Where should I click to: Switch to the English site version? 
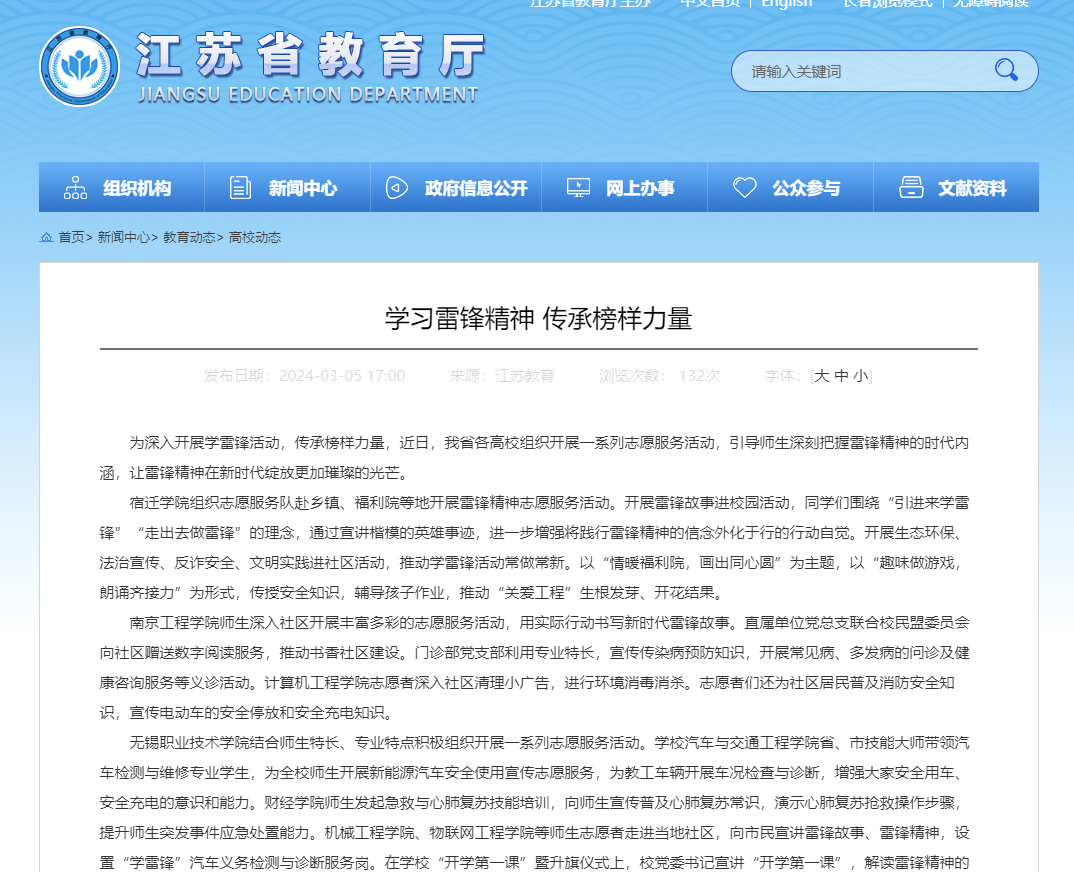point(787,3)
